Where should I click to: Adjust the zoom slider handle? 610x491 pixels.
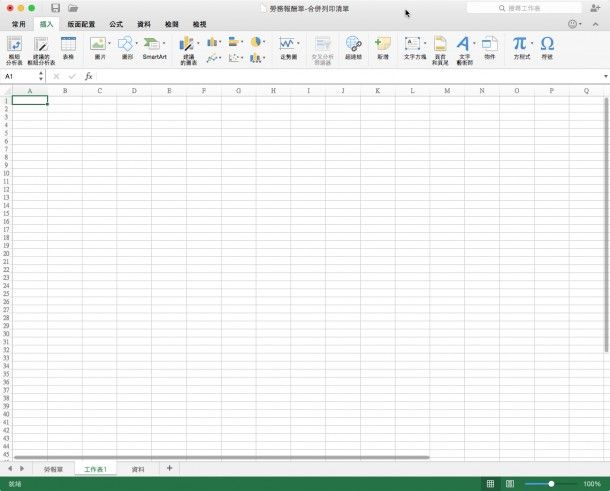pos(551,484)
